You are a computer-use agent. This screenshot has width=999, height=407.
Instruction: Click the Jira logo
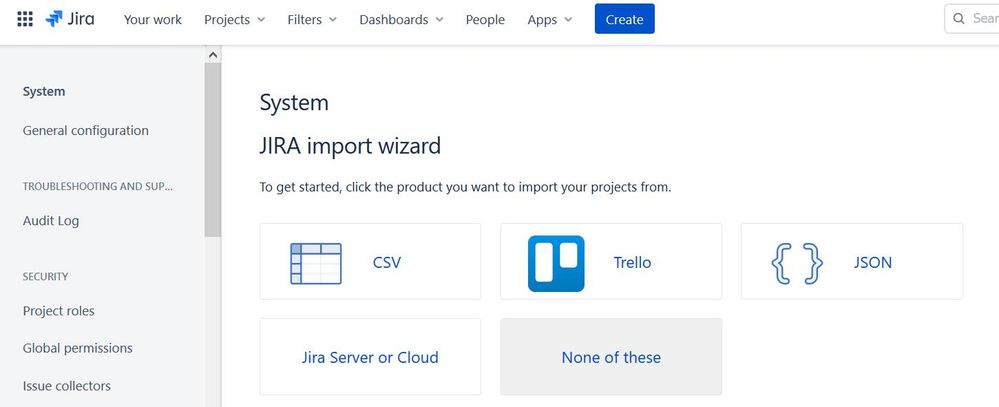(x=70, y=19)
